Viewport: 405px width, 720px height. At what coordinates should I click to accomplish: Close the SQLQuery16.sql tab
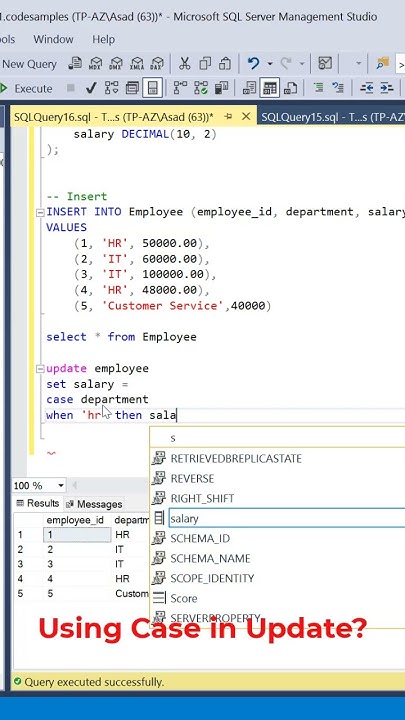tap(246, 117)
